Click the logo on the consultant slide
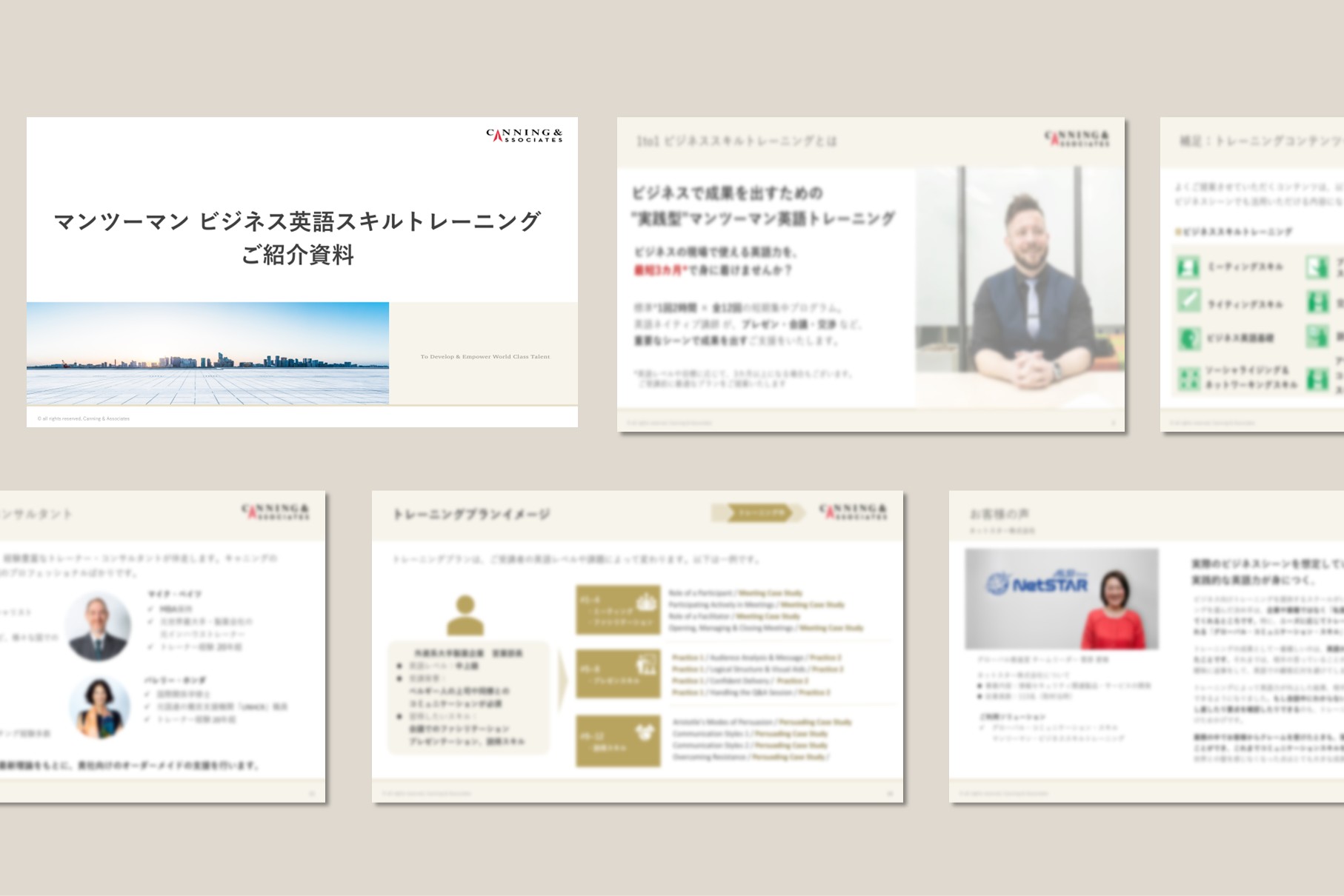The image size is (1344, 896). 276,512
